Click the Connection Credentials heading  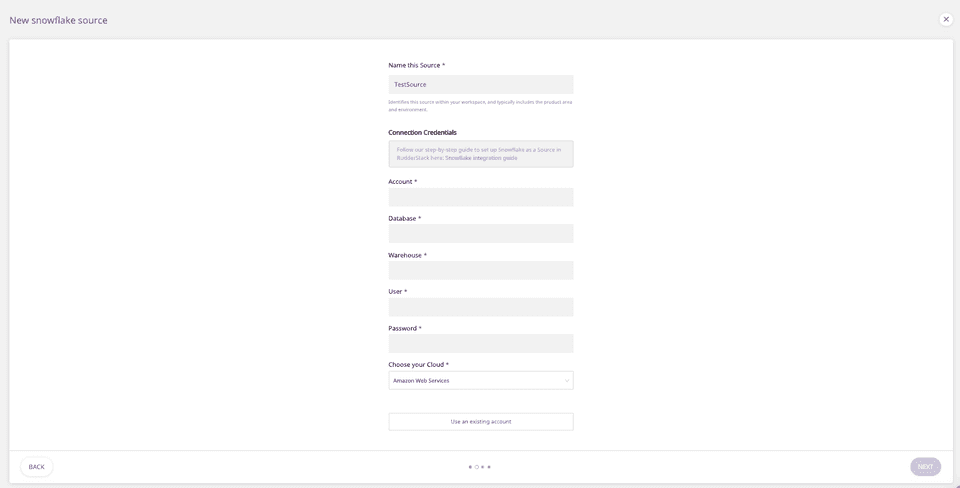pyautogui.click(x=422, y=132)
